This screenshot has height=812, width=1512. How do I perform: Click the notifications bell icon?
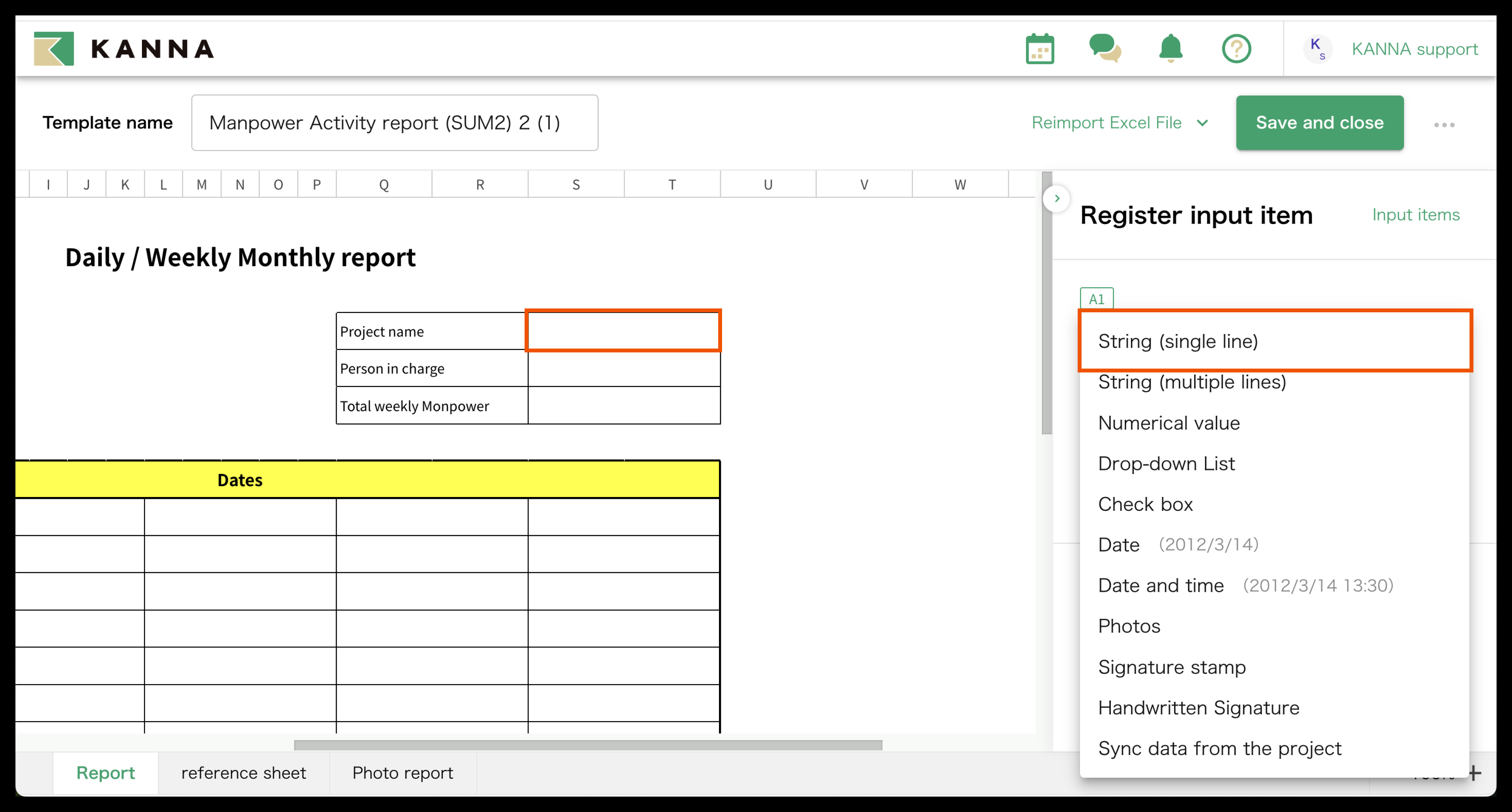point(1170,49)
